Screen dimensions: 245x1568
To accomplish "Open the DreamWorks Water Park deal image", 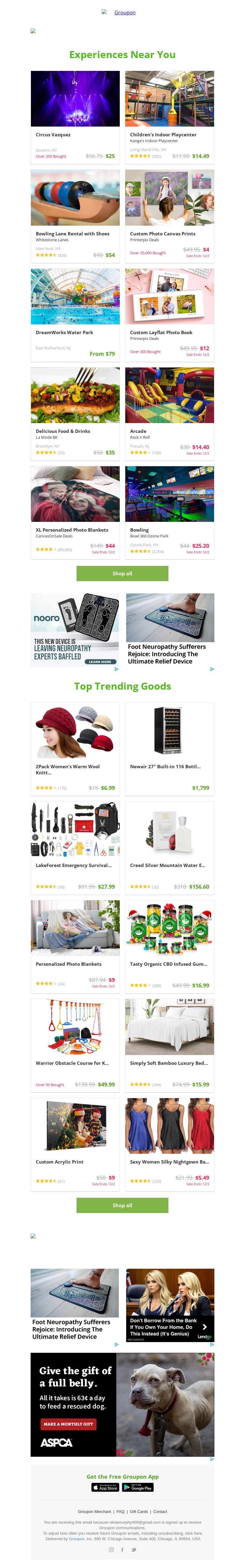I will tap(76, 297).
